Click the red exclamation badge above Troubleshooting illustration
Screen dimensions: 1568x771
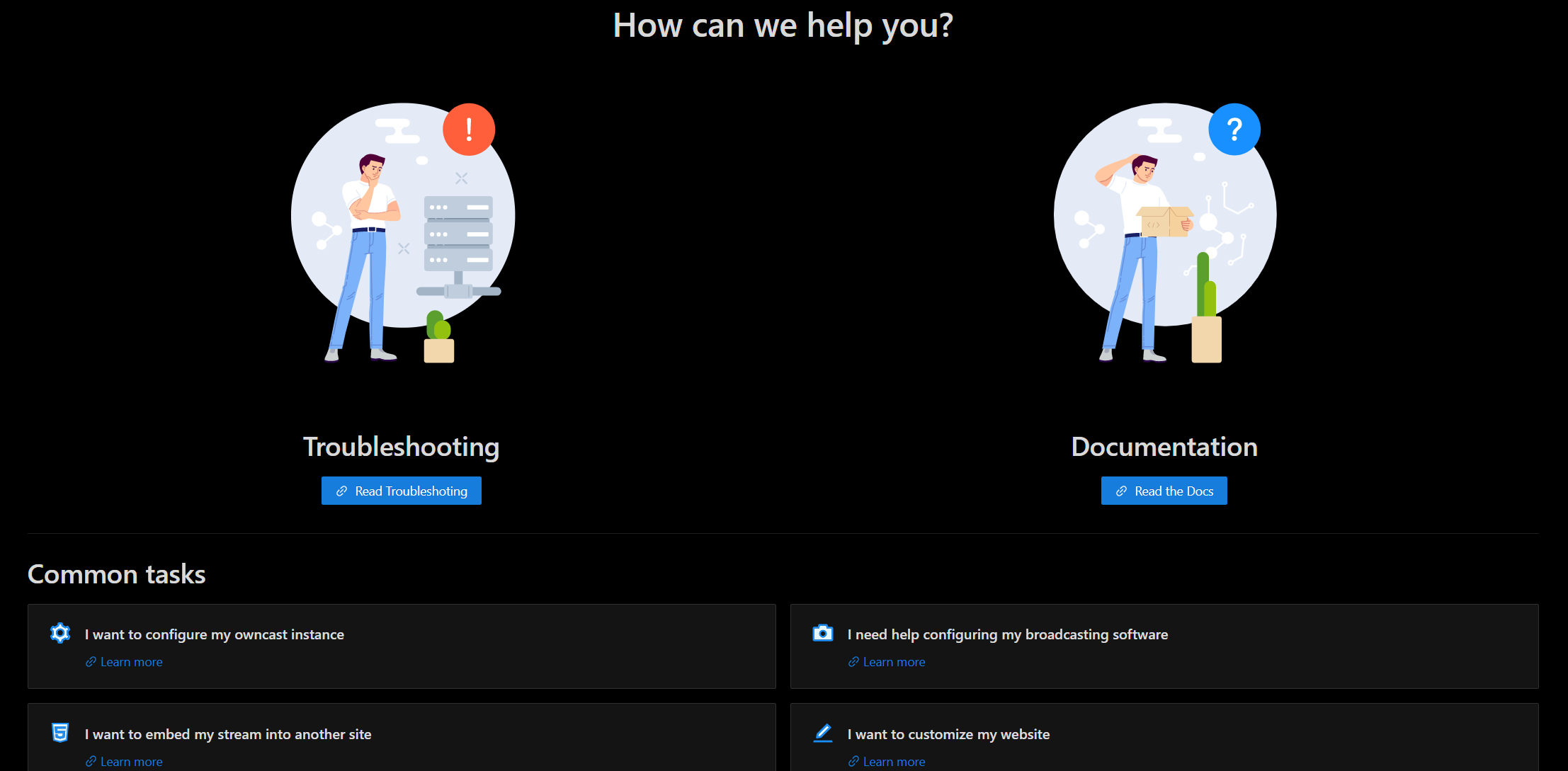468,129
